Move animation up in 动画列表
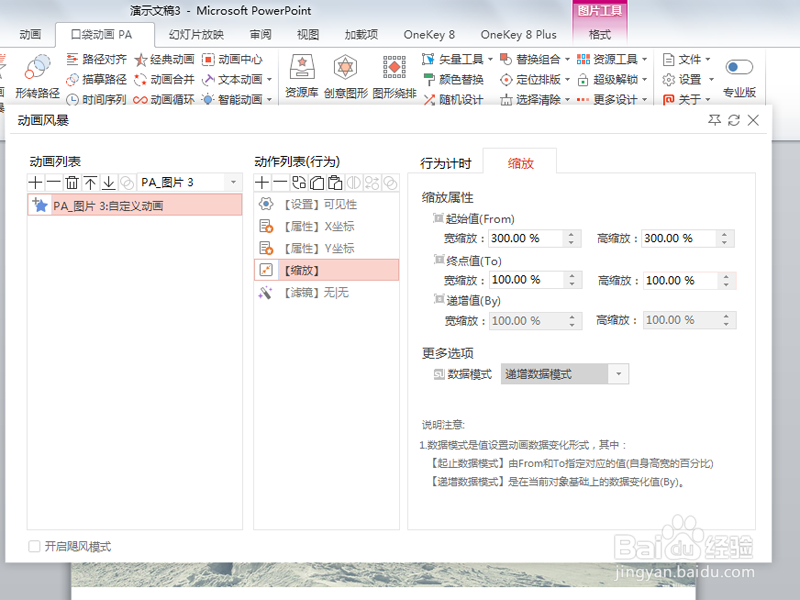 coord(90,182)
